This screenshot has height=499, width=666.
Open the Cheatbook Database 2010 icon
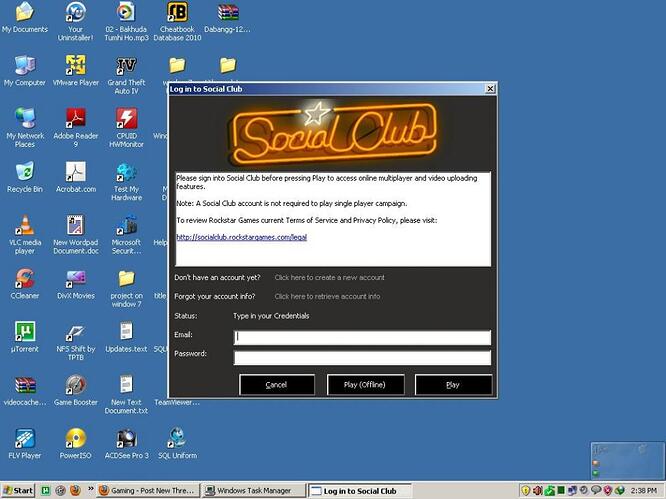pyautogui.click(x=177, y=13)
